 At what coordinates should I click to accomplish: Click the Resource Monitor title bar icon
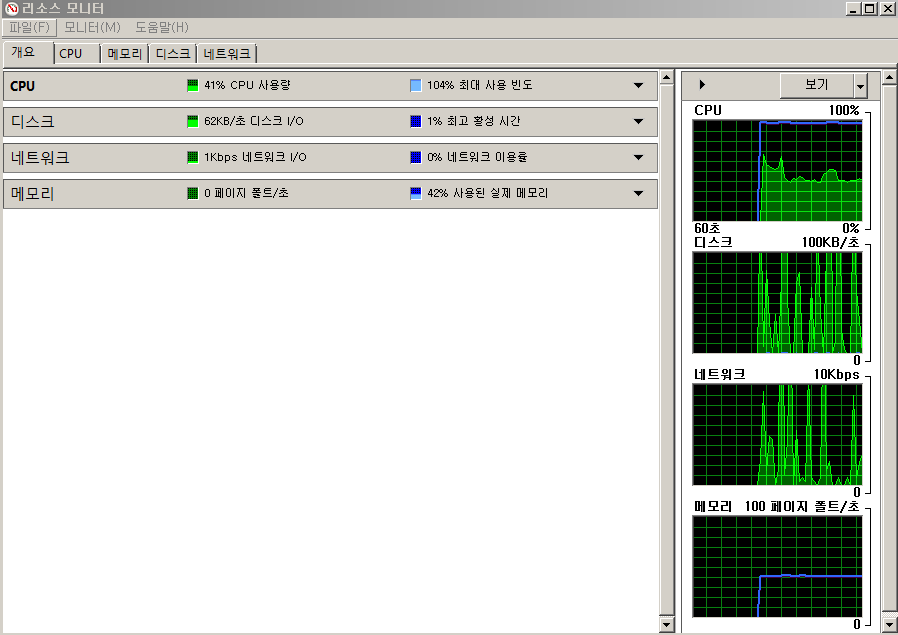pyautogui.click(x=11, y=8)
